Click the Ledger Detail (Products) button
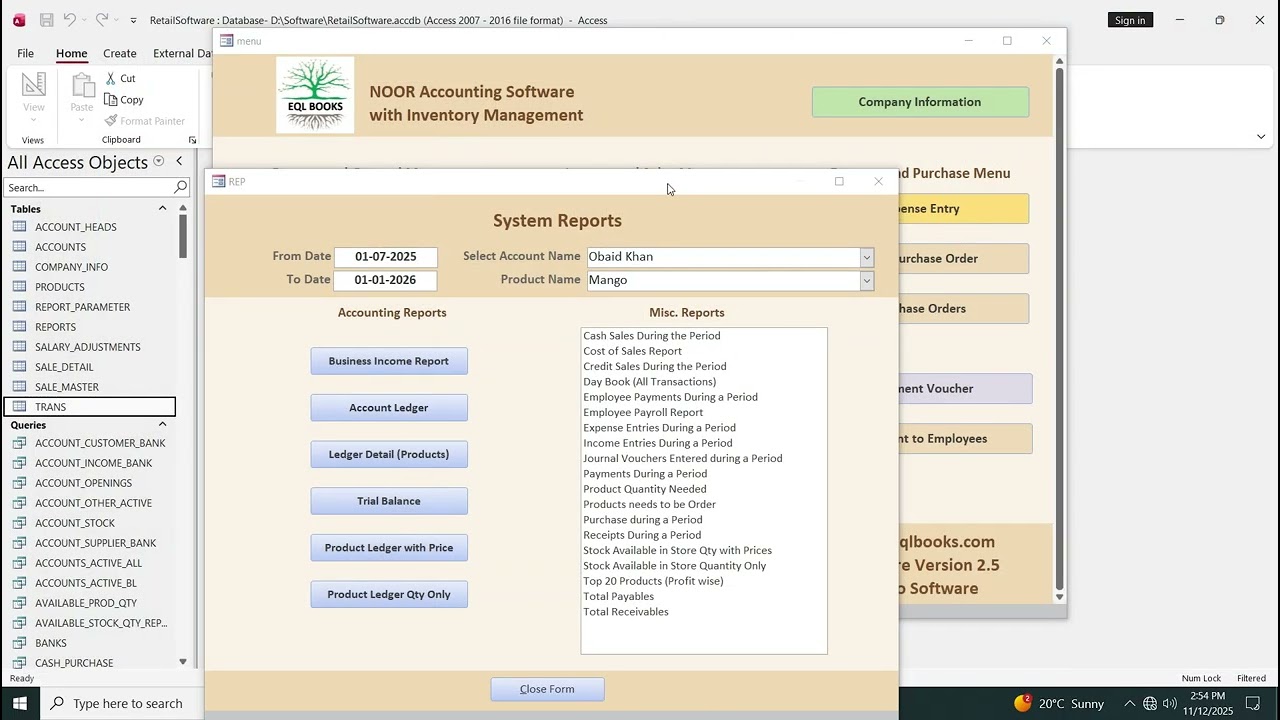1280x720 pixels. click(389, 454)
